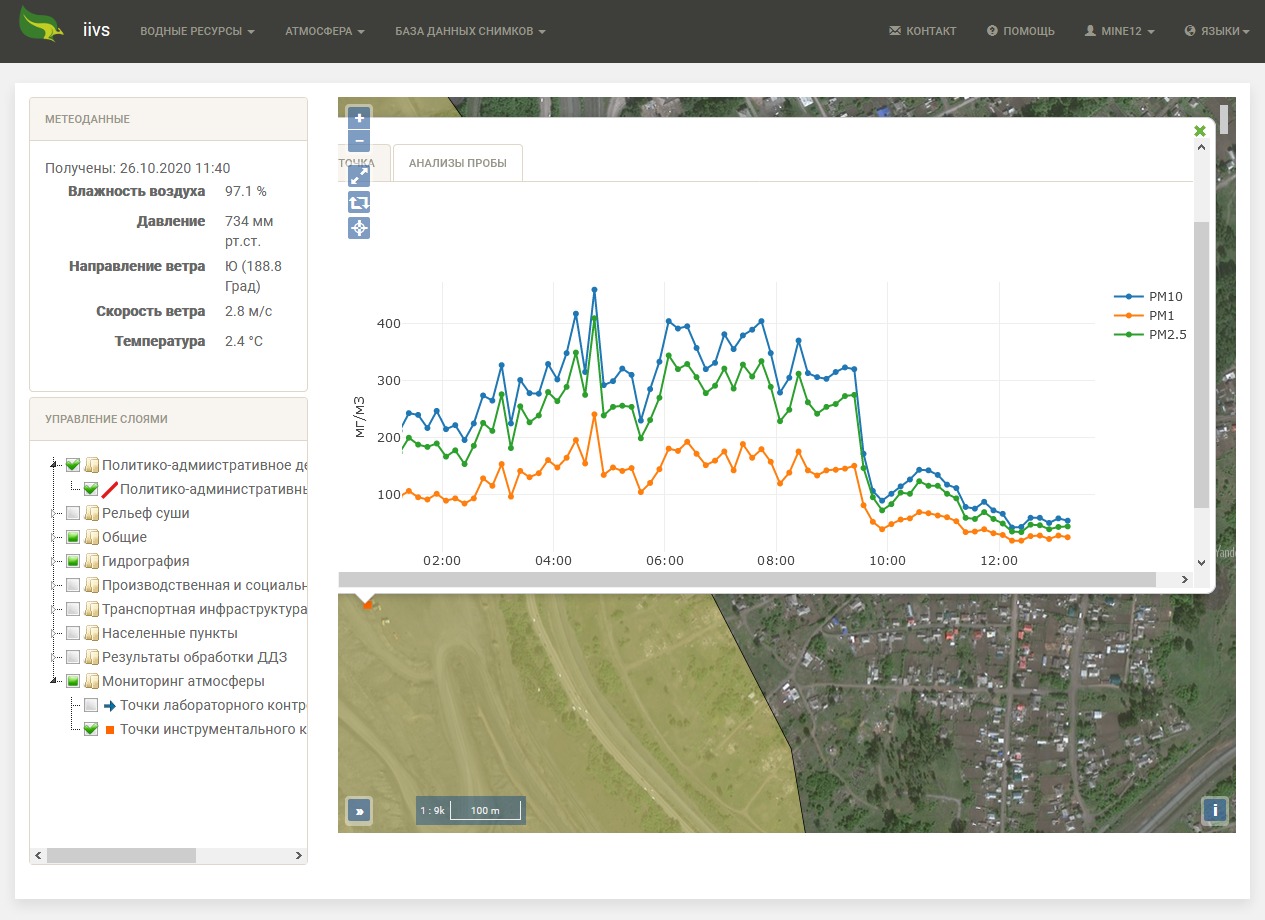Open the map info button
The height and width of the screenshot is (920, 1265).
point(1215,810)
